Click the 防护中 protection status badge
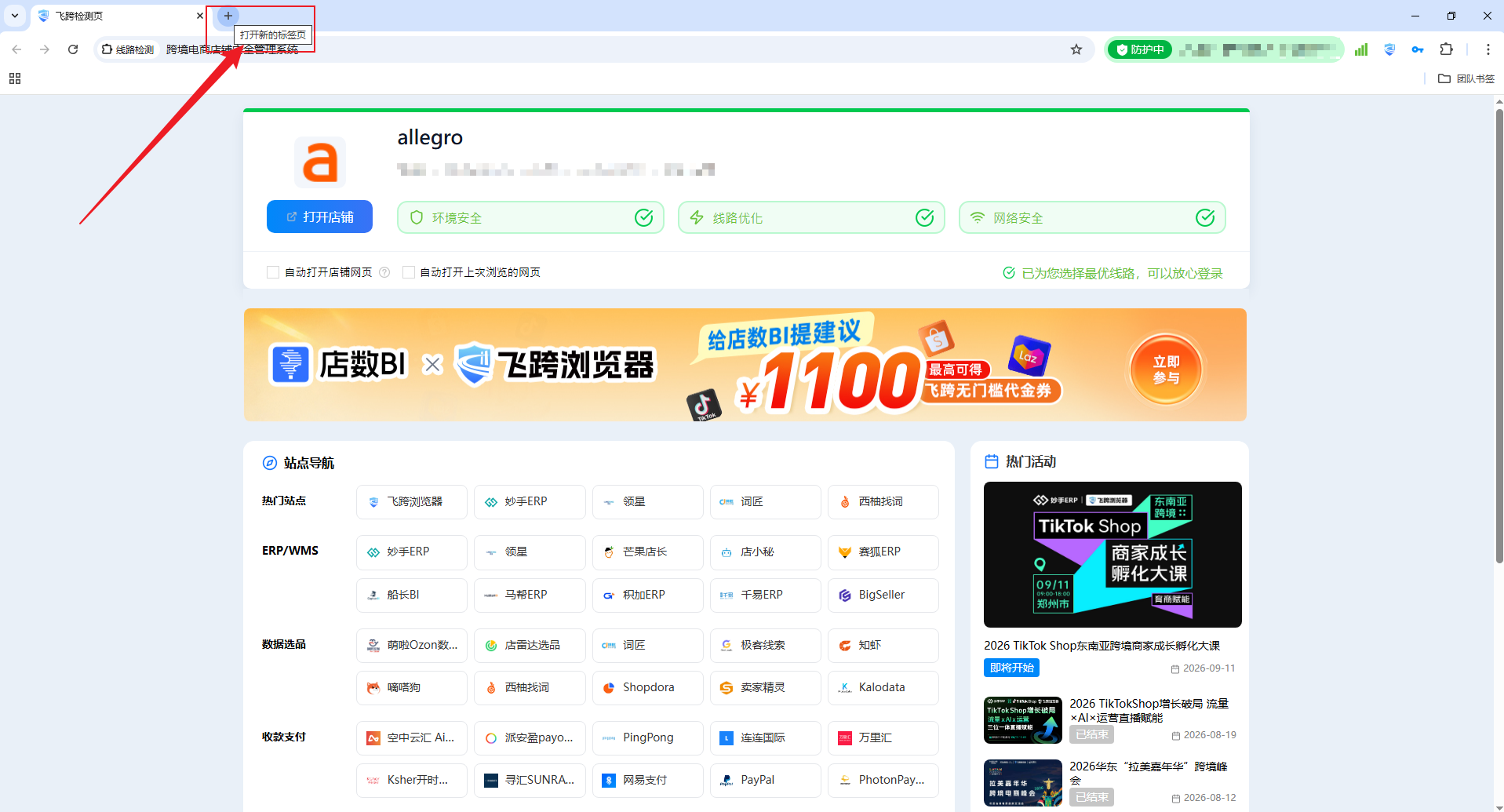1504x812 pixels. tap(1140, 49)
